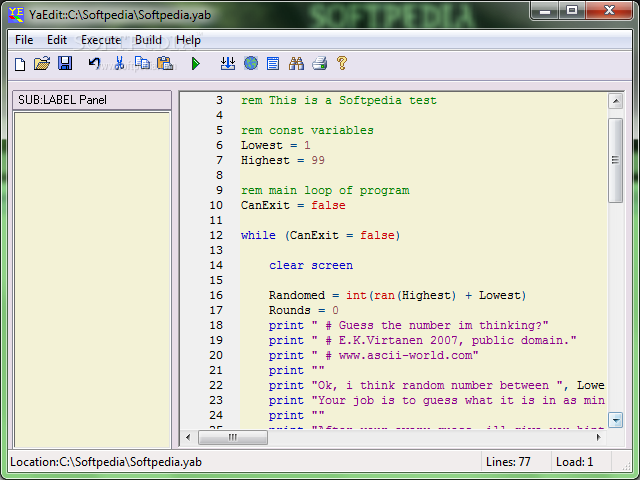Create a new file with the blank page icon
Image resolution: width=640 pixels, height=480 pixels.
pyautogui.click(x=20, y=64)
